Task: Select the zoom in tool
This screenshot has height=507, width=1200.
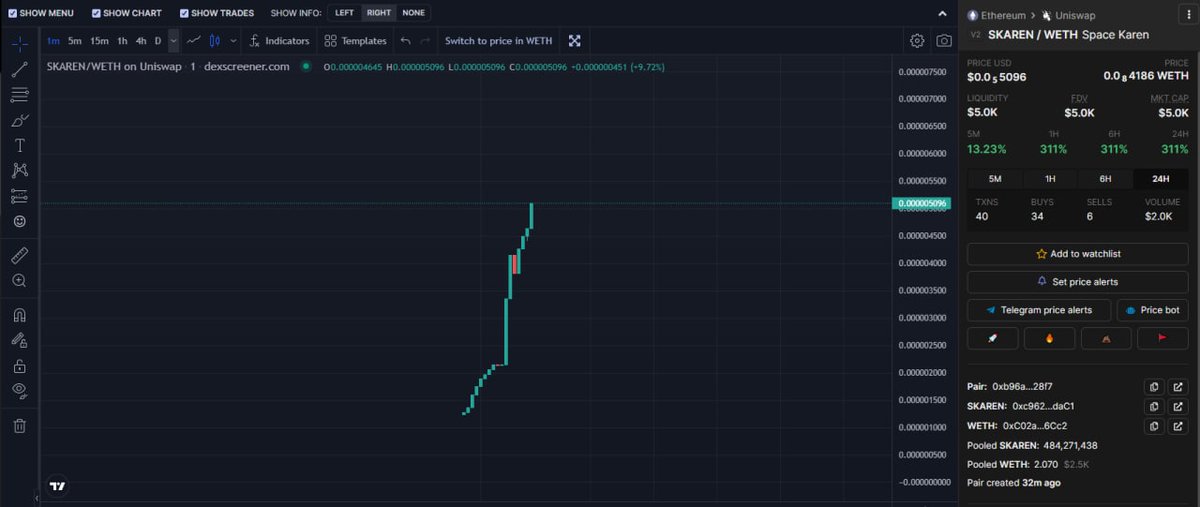Action: [x=19, y=281]
